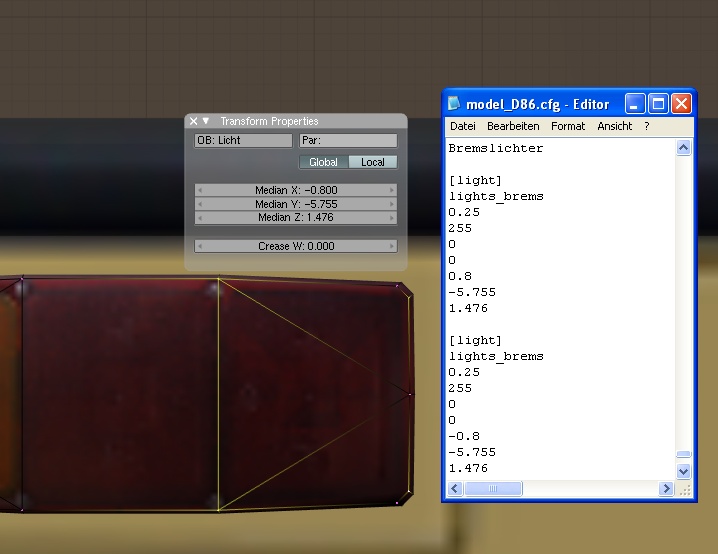Maximize the model_D86.cfg Editor window
This screenshot has width=718, height=554.
click(658, 104)
